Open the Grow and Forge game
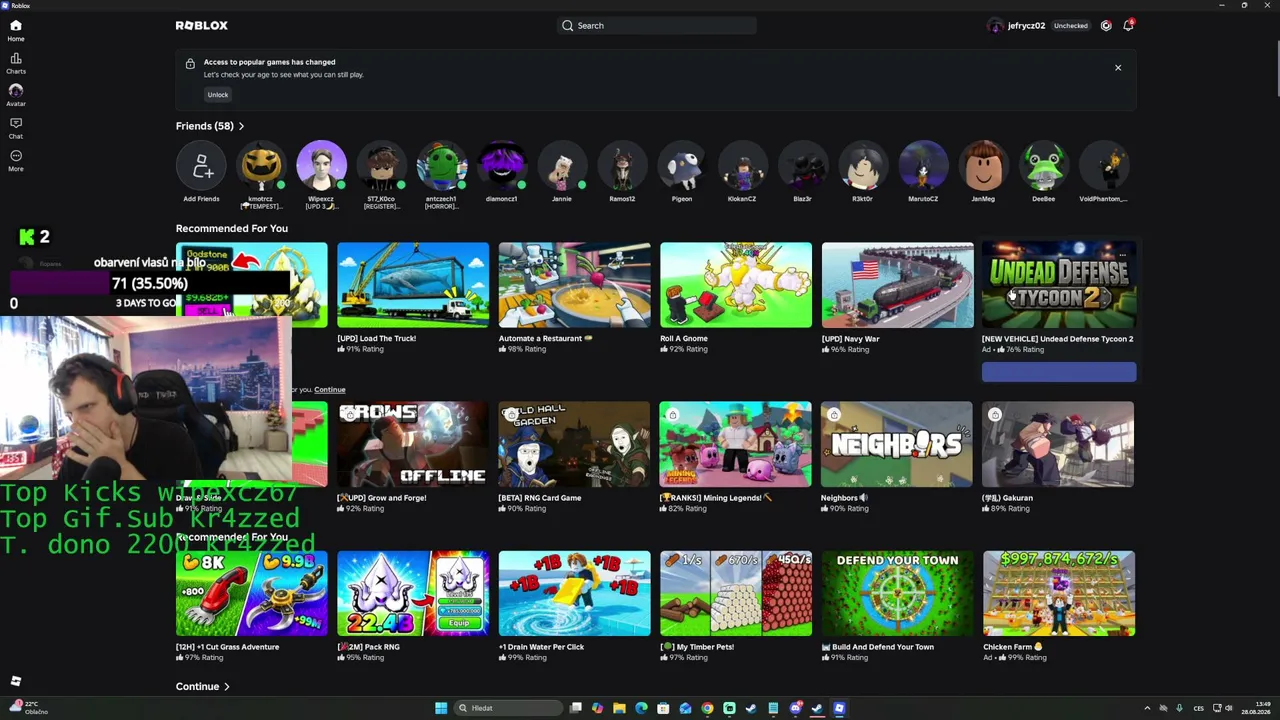Viewport: 1280px width, 720px height. coord(413,444)
